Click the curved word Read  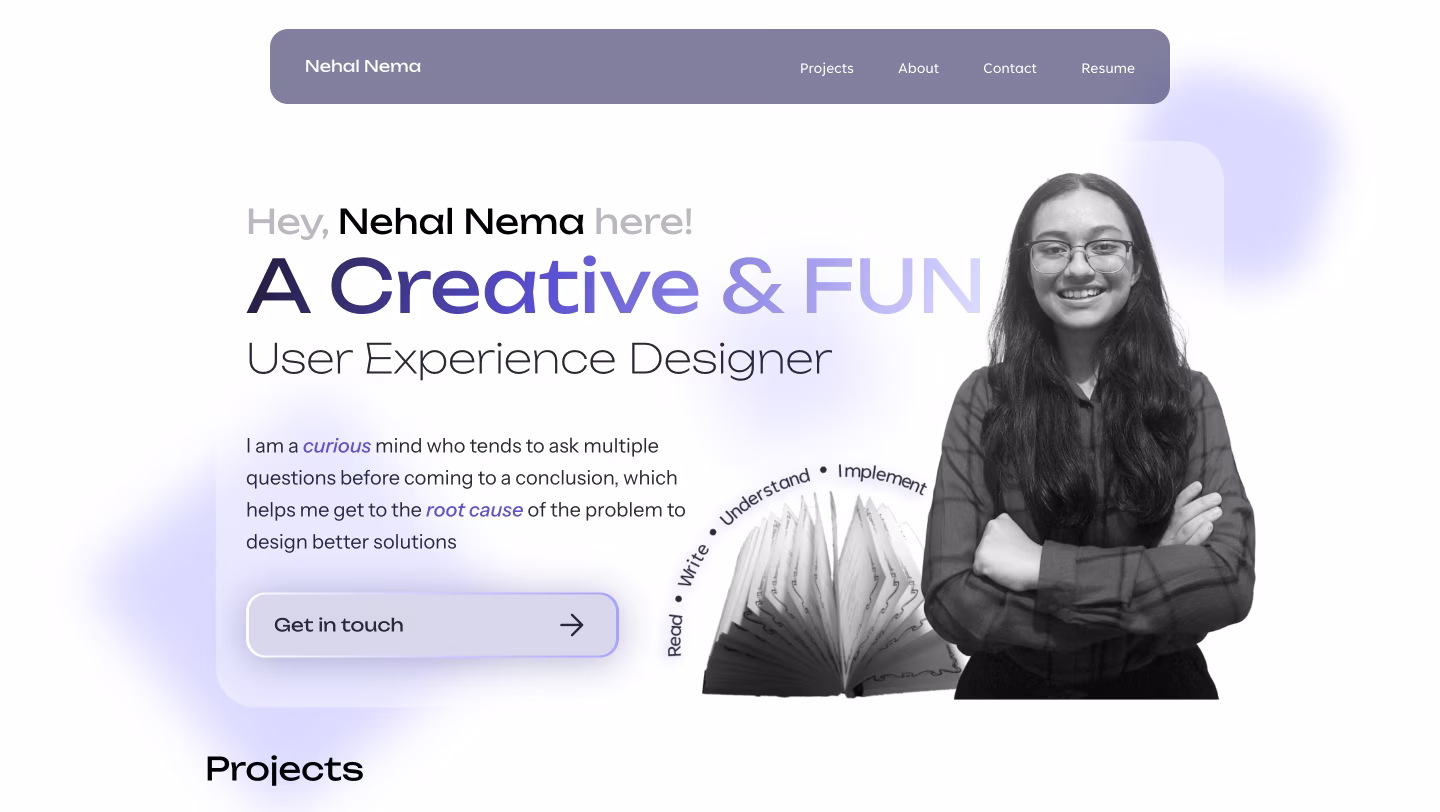point(674,635)
